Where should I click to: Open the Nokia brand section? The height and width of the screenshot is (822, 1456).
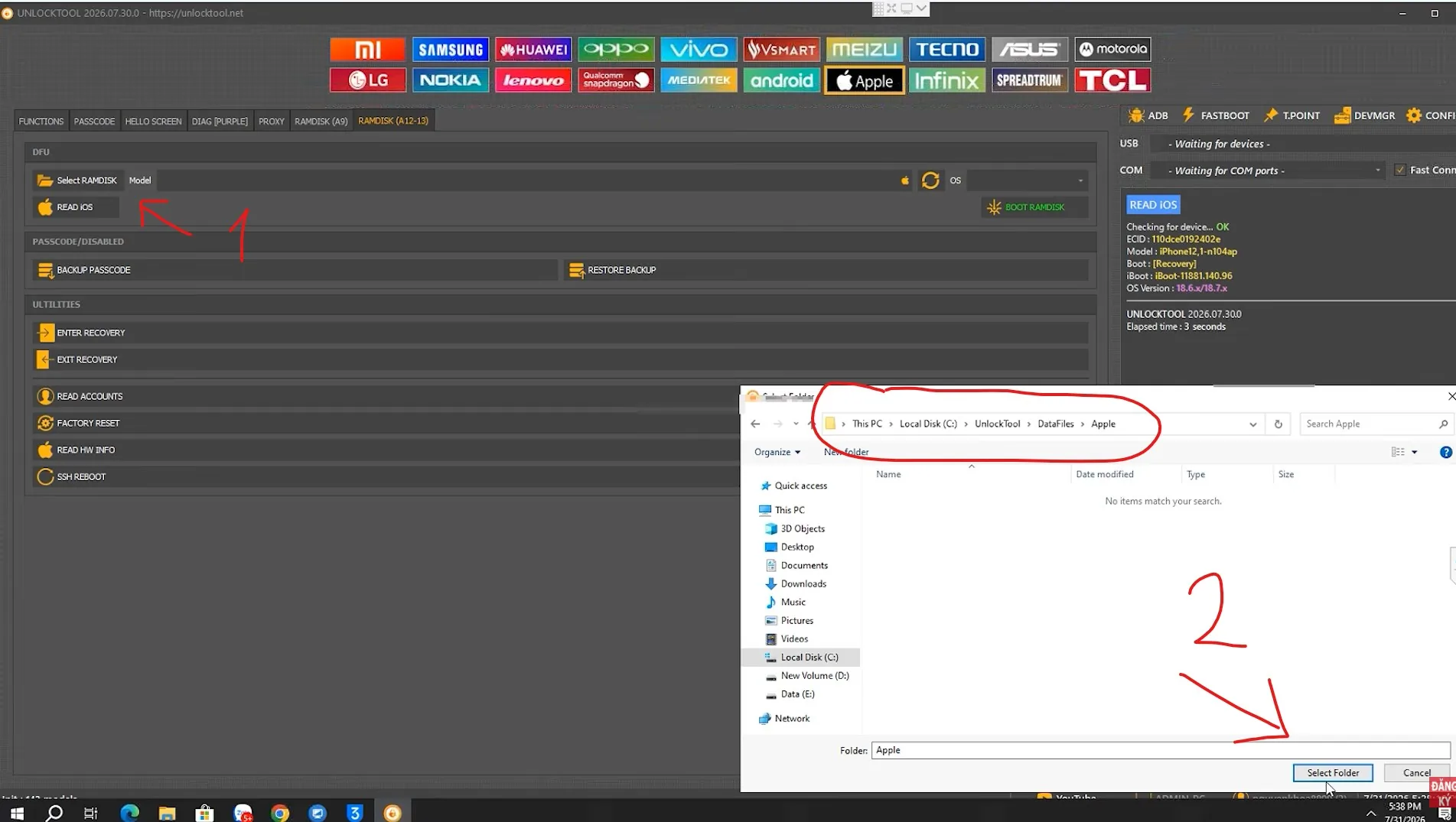click(x=450, y=80)
